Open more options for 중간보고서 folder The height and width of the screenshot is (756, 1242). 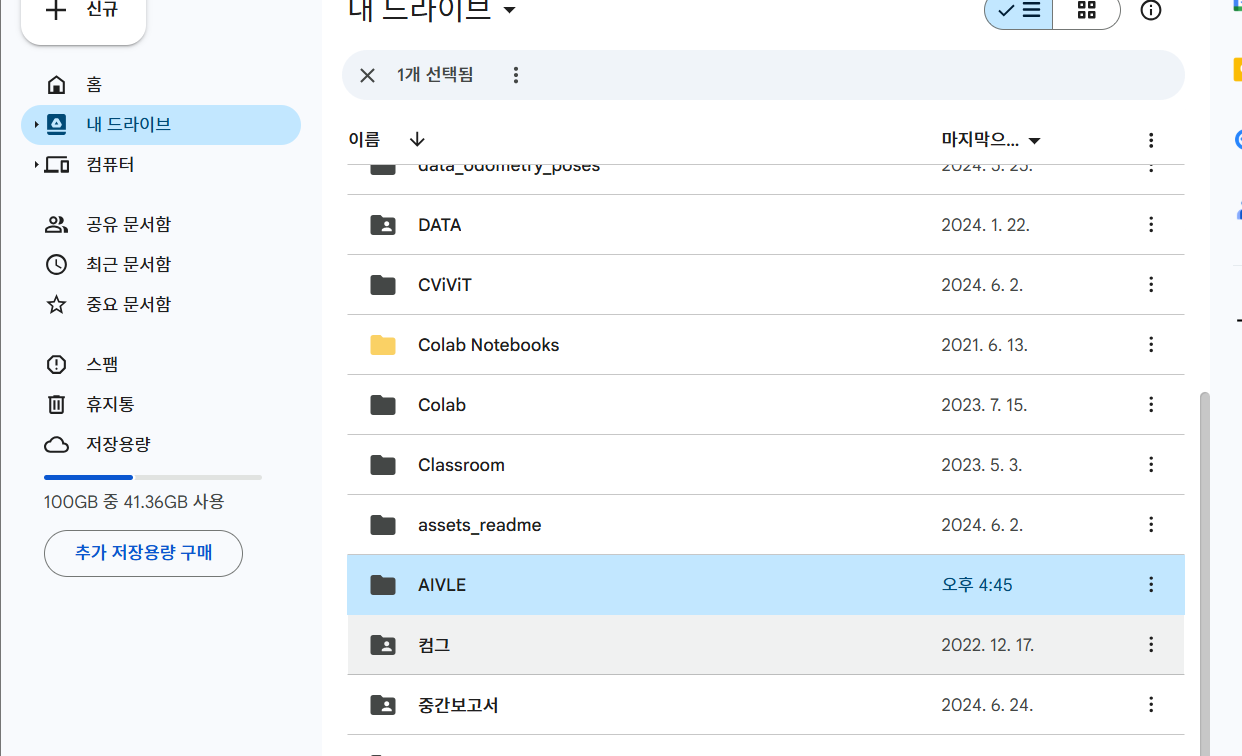click(x=1151, y=705)
